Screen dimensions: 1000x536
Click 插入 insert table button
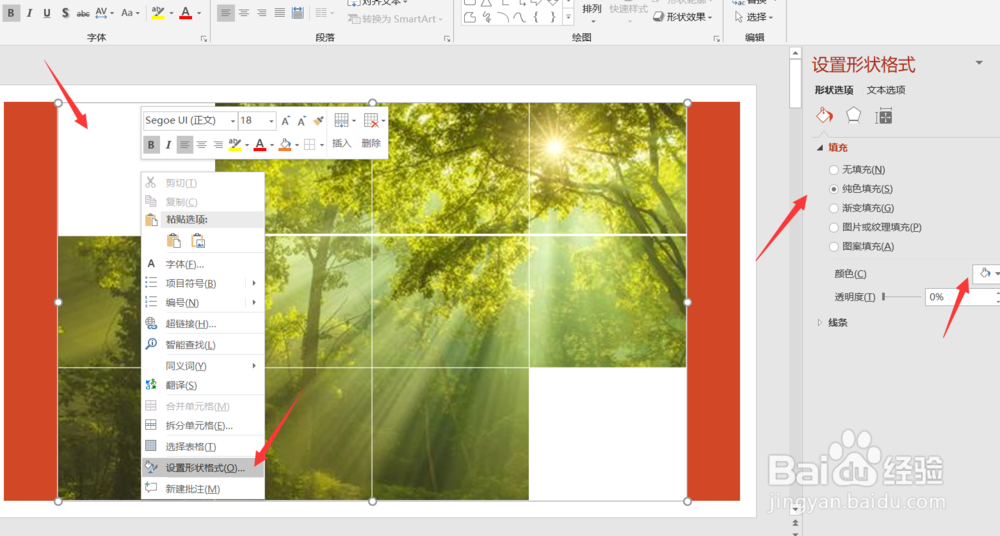tap(342, 131)
